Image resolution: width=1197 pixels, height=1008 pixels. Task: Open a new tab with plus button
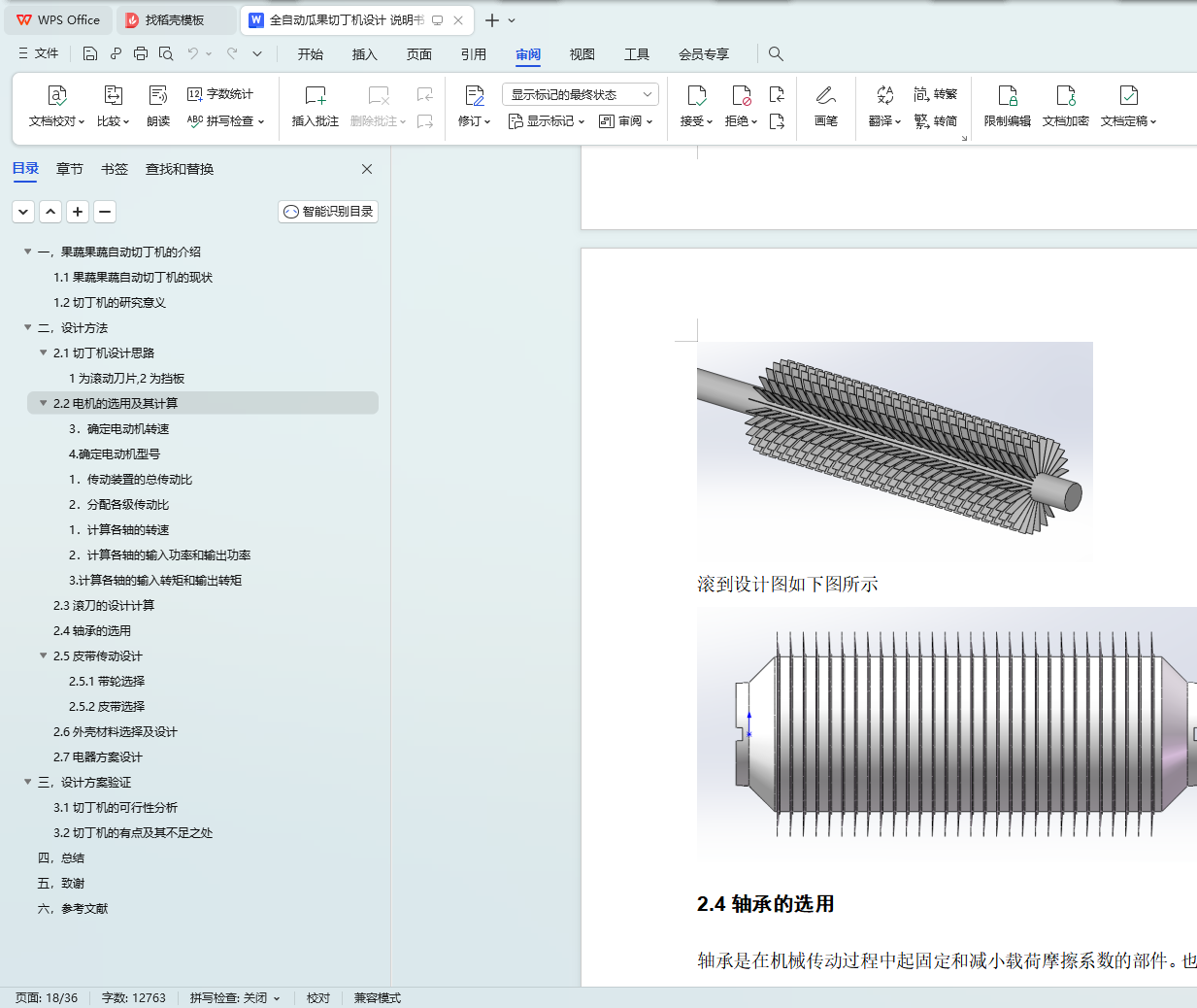pos(492,20)
